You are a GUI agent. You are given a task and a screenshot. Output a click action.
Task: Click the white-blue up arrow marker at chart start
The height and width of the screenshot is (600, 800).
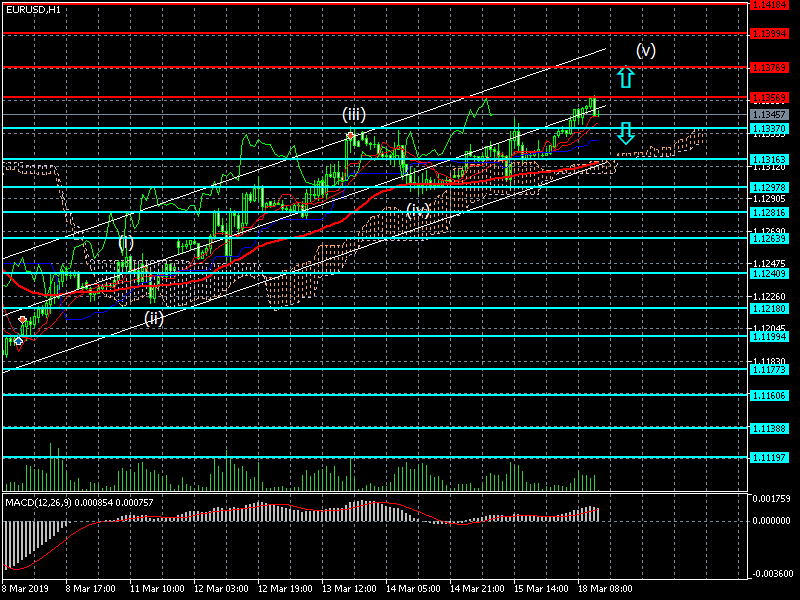(18, 341)
